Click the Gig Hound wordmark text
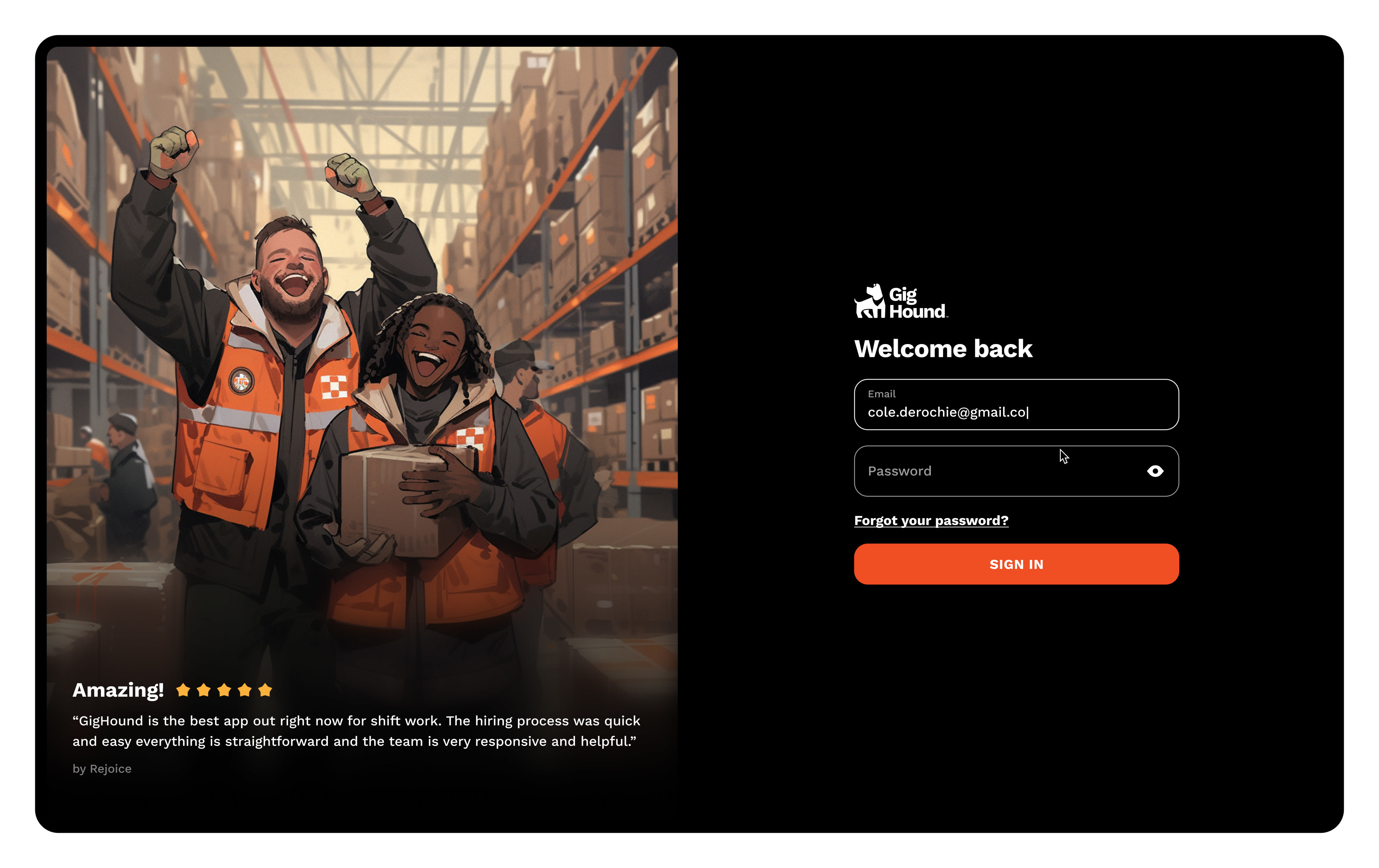The height and width of the screenshot is (868, 1379). tap(918, 303)
